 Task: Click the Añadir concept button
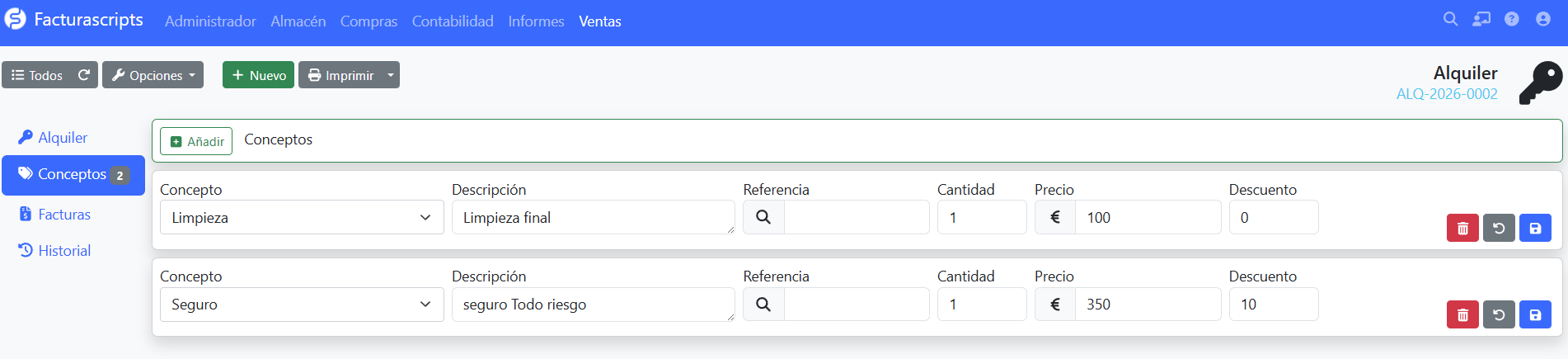pos(196,141)
